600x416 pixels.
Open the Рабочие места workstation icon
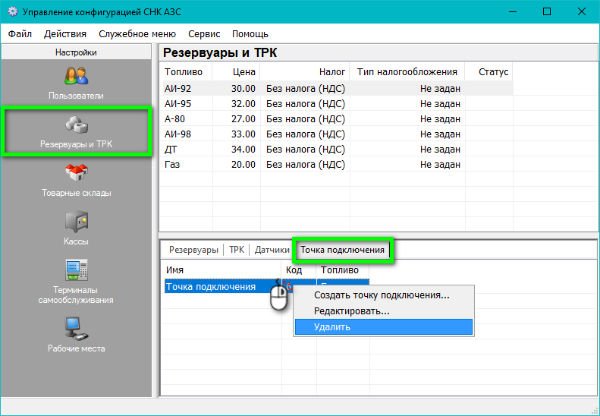(78, 328)
